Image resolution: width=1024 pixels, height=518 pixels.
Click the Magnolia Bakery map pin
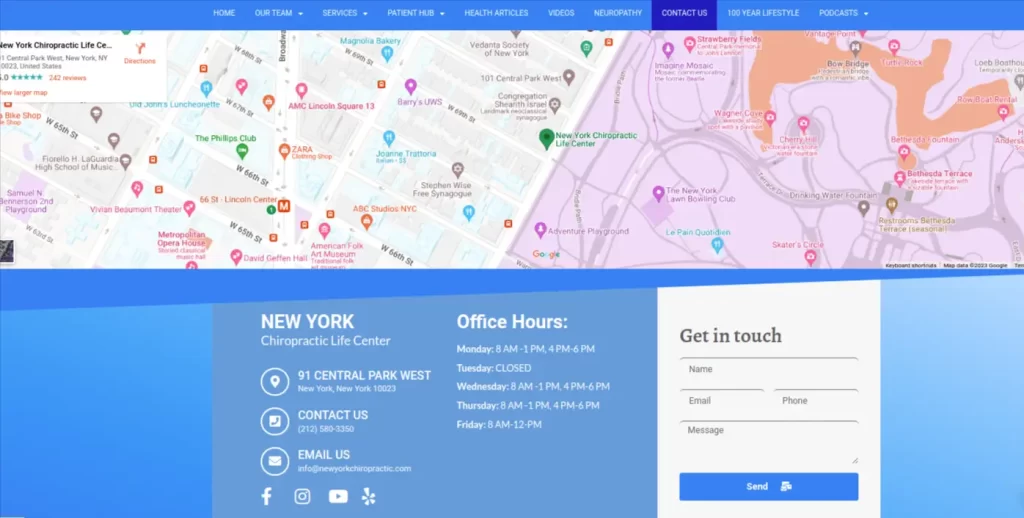click(387, 54)
